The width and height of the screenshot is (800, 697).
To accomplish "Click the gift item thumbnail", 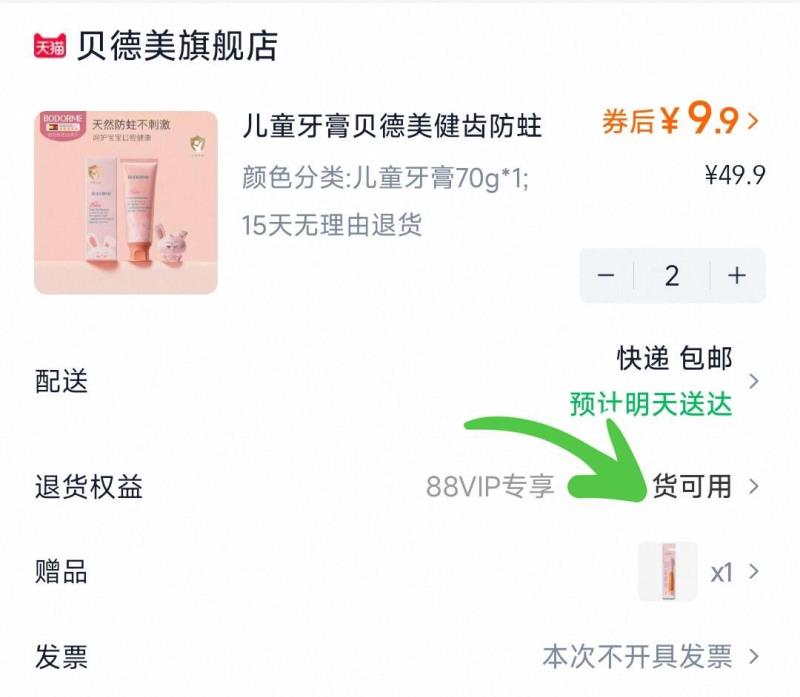I will point(671,572).
